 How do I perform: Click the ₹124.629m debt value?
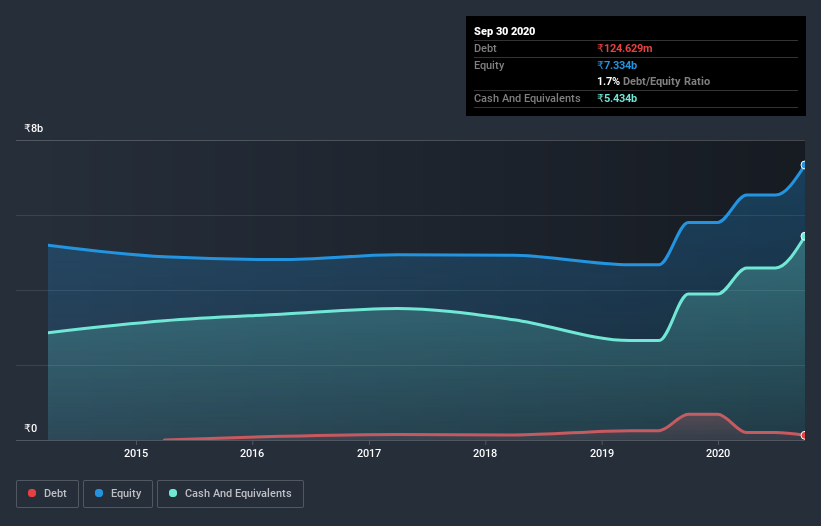coord(625,48)
